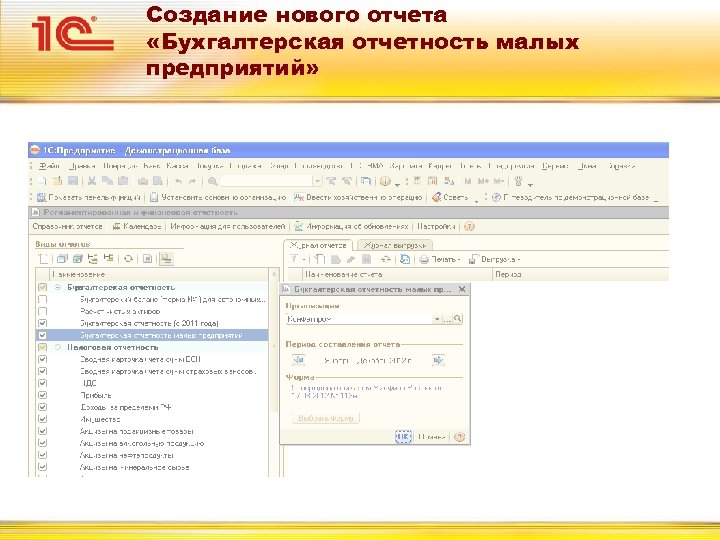Toggle the Прибыль report checkbox
Screen dimensions: 720x540
(42, 395)
